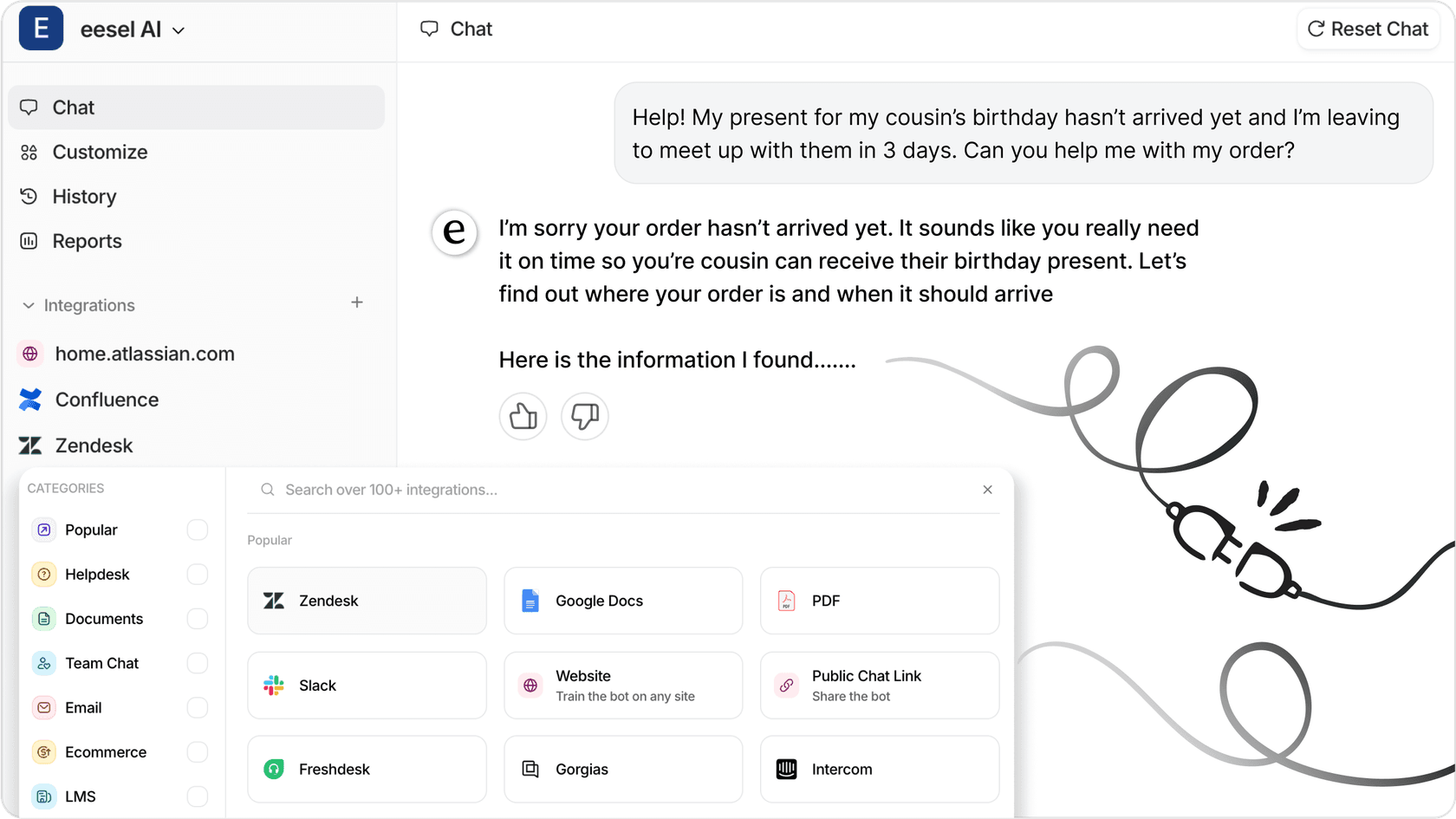Click the search magnifier icon
Screen dimensions: 1456x819
pos(268,490)
